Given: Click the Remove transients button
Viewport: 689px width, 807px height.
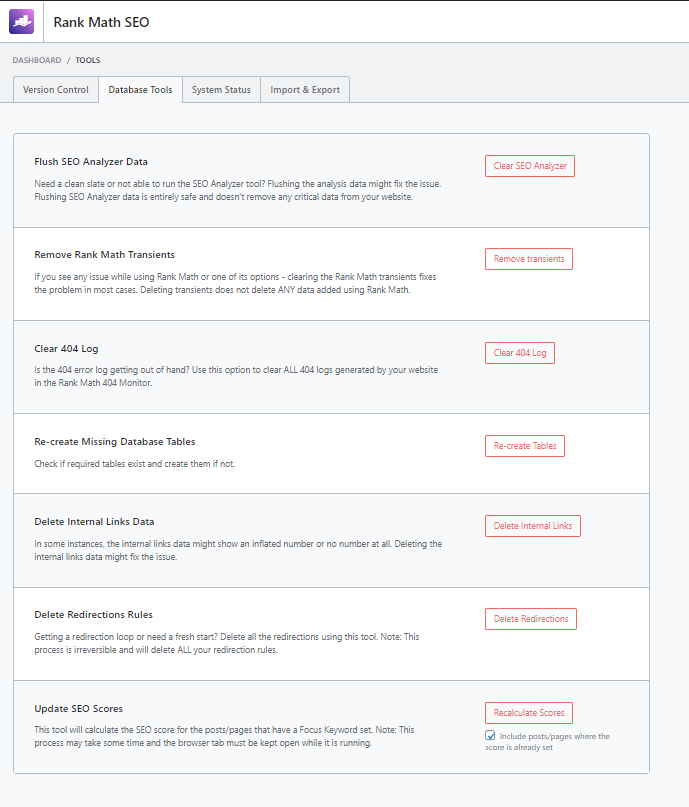Looking at the screenshot, I should point(529,259).
